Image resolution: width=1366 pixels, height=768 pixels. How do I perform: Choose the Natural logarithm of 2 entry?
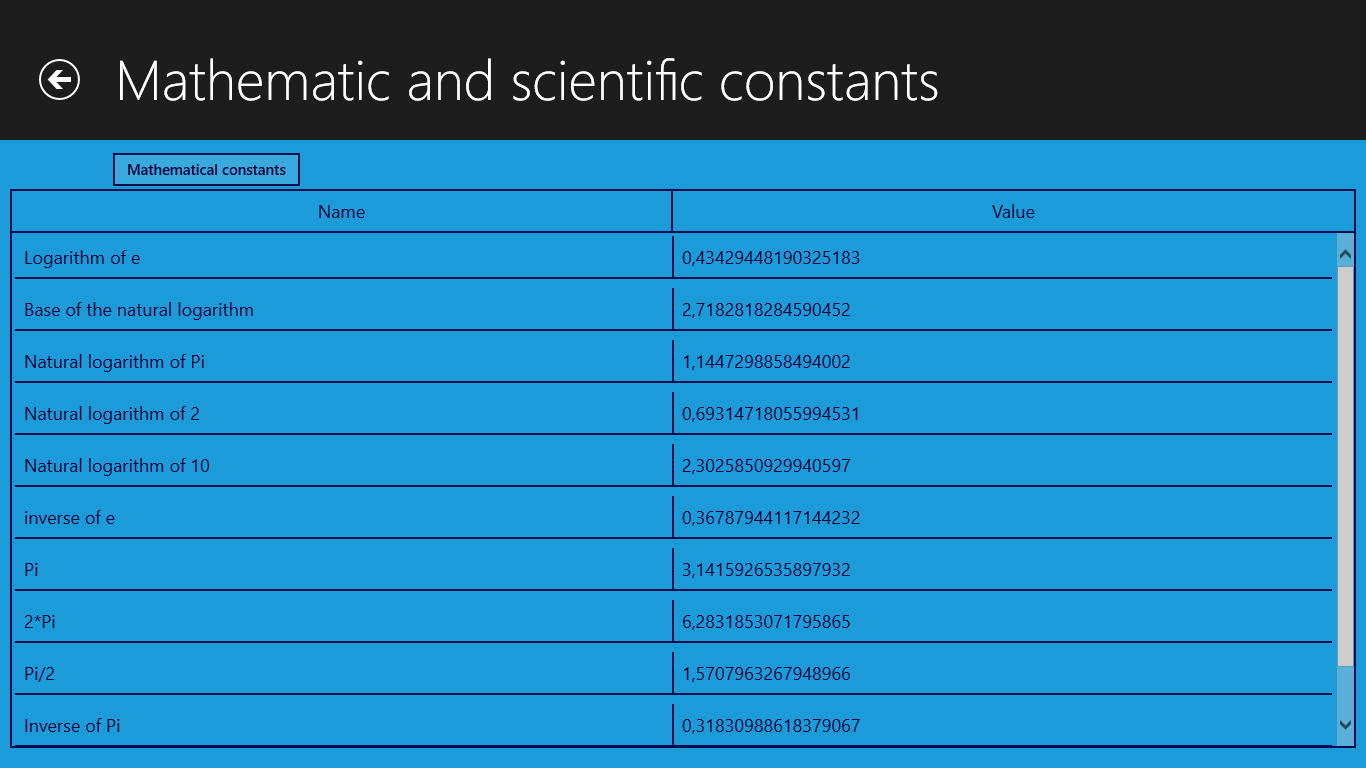click(672, 414)
